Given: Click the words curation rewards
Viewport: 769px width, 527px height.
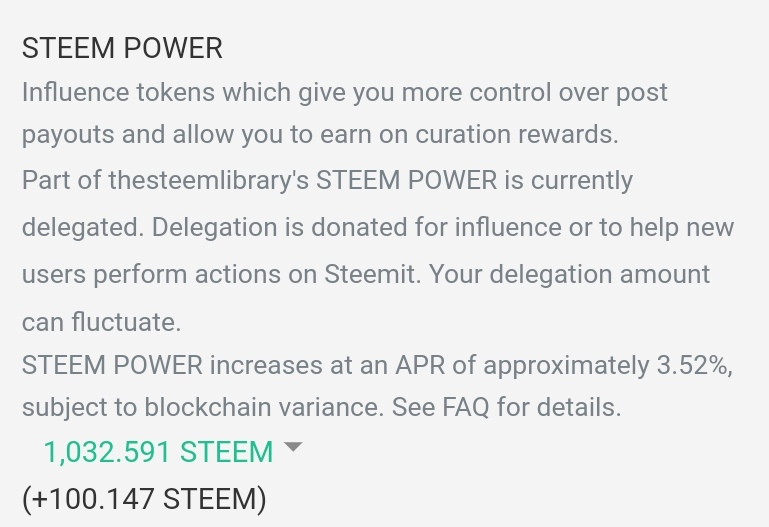Looking at the screenshot, I should [x=517, y=134].
